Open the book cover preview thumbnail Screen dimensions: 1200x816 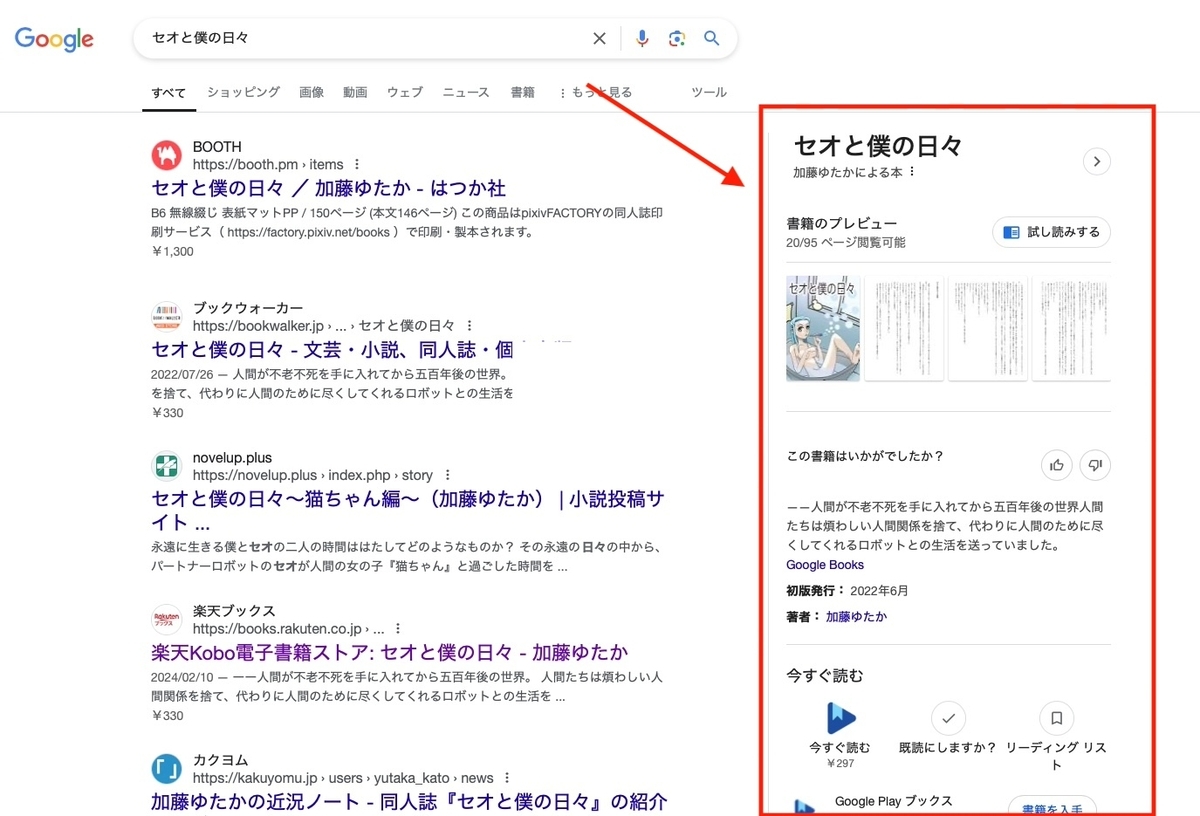click(823, 328)
